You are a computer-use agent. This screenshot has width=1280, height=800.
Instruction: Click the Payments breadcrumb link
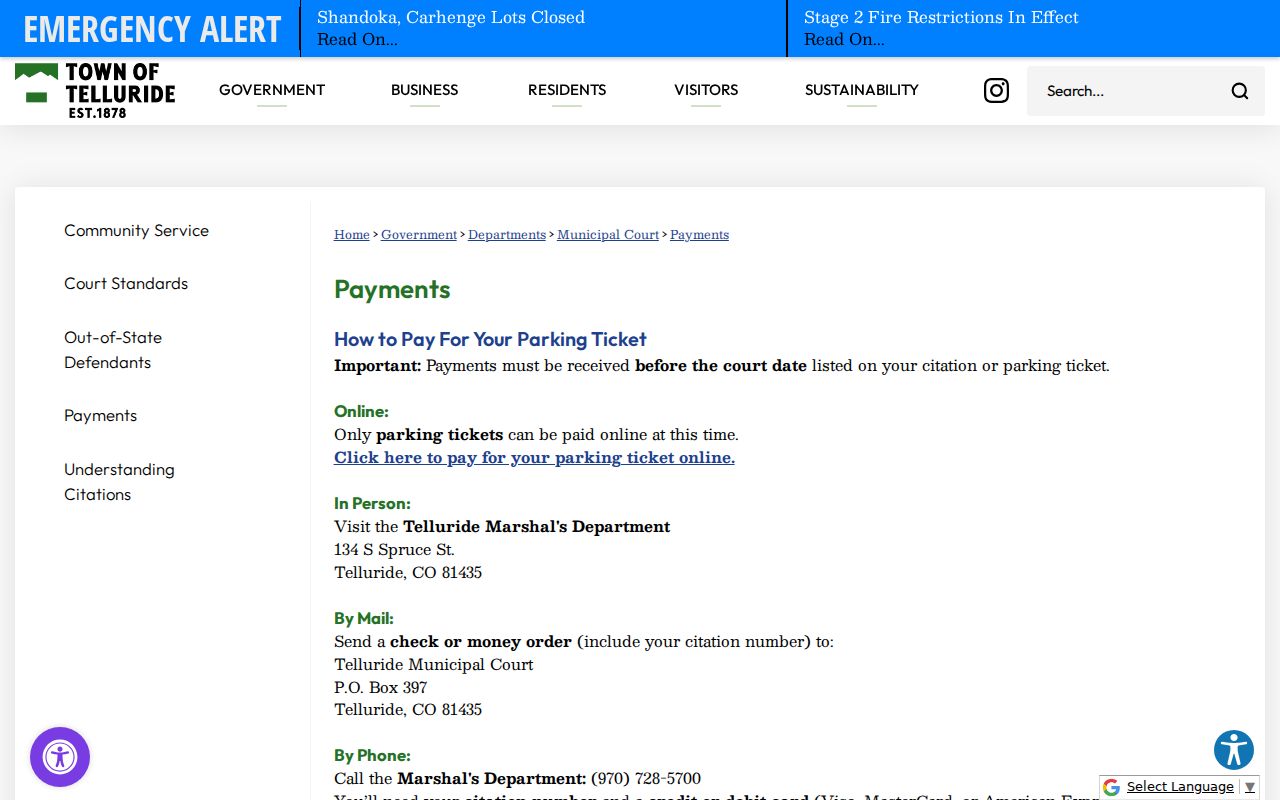pyautogui.click(x=699, y=235)
